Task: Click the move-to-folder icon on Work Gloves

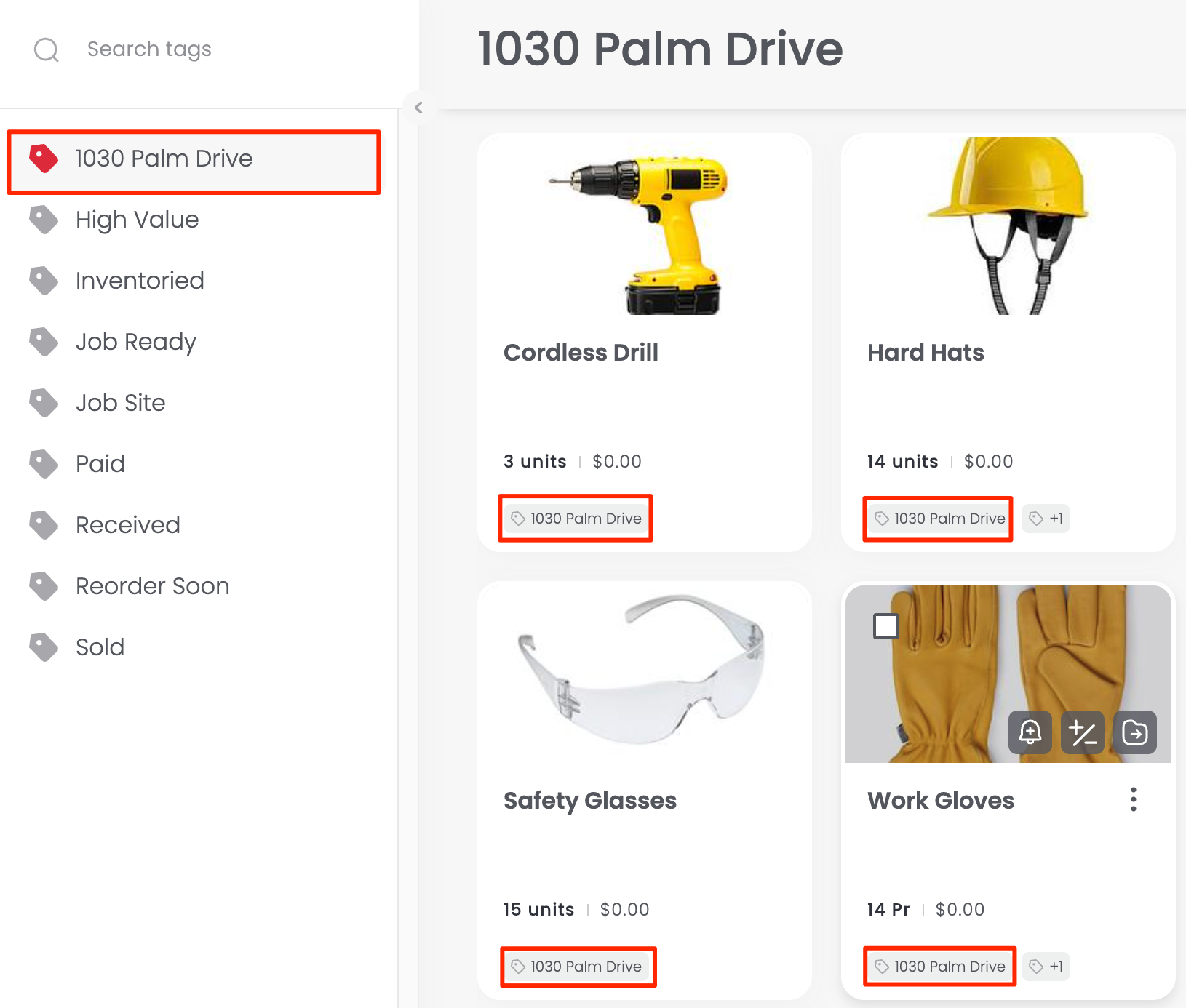Action: (x=1135, y=732)
